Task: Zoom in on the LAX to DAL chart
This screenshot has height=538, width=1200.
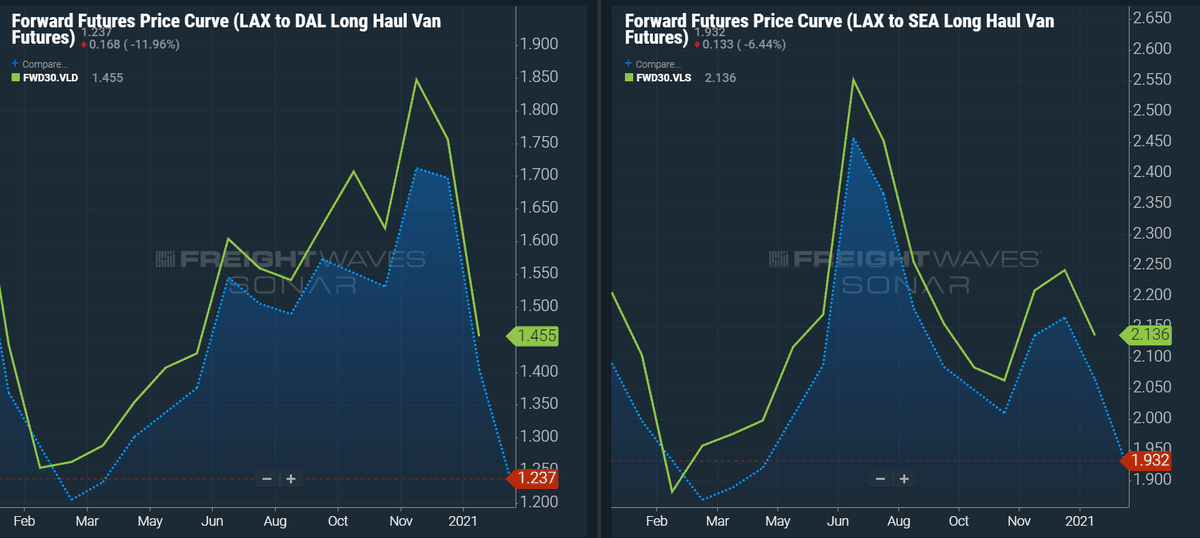Action: pyautogui.click(x=291, y=479)
